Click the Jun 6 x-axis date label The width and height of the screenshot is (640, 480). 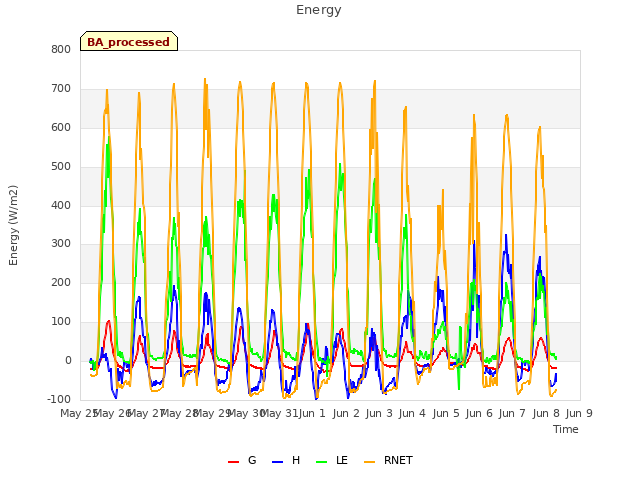479,413
